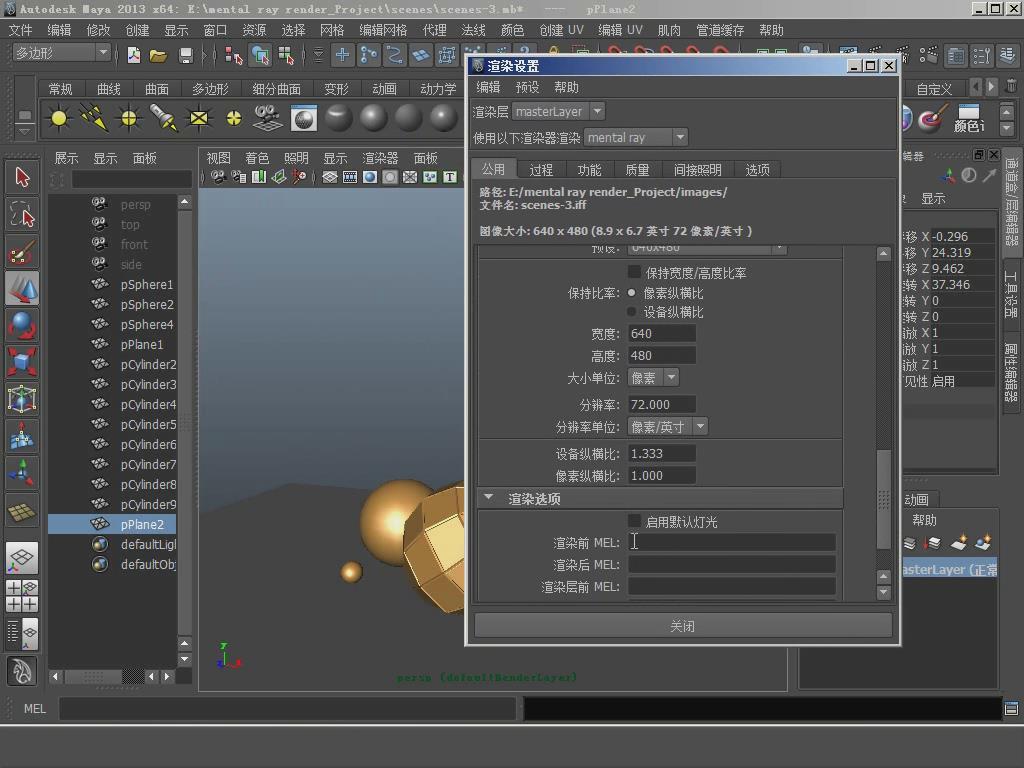
Task: Open the 预设 menu in render settings
Action: 527,88
